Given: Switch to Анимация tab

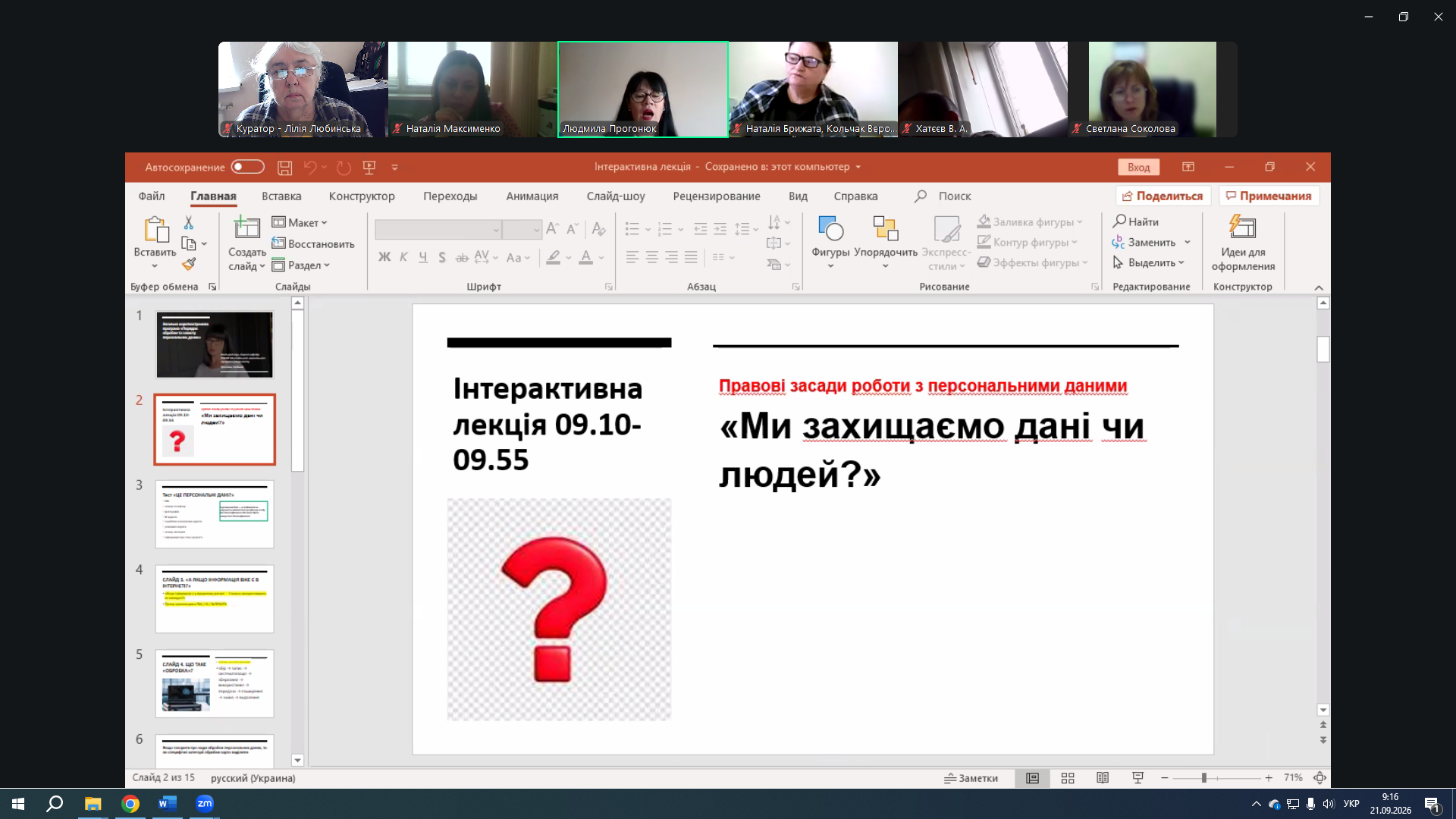Looking at the screenshot, I should click(532, 196).
